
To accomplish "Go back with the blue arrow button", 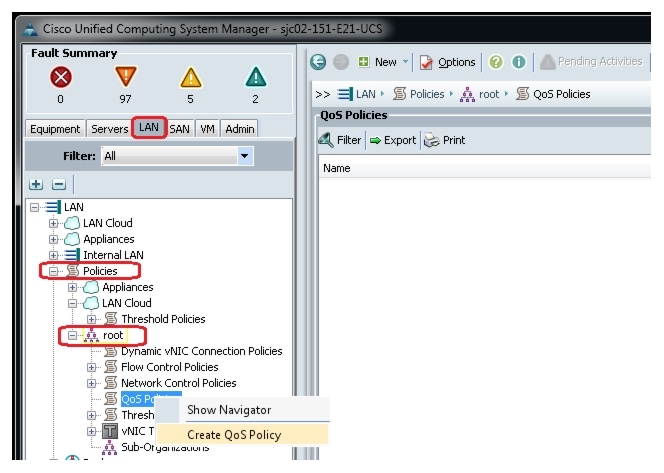I will click(318, 62).
